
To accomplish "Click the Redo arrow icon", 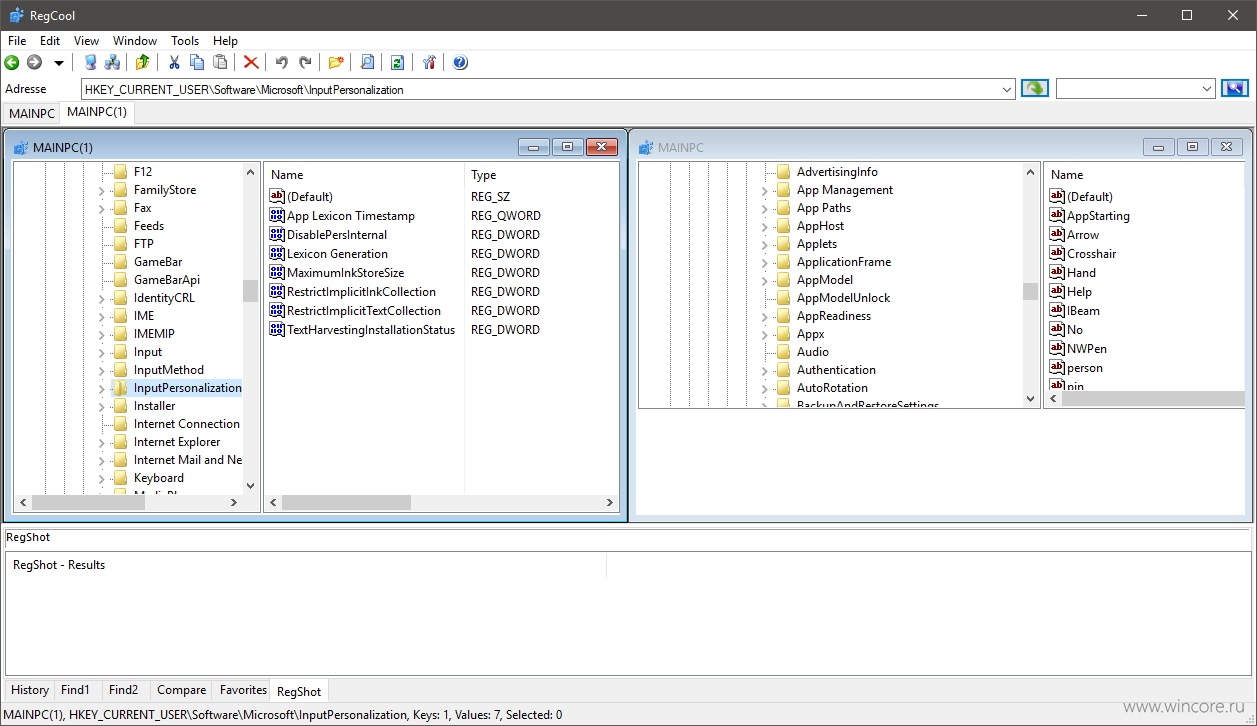I will [x=305, y=63].
